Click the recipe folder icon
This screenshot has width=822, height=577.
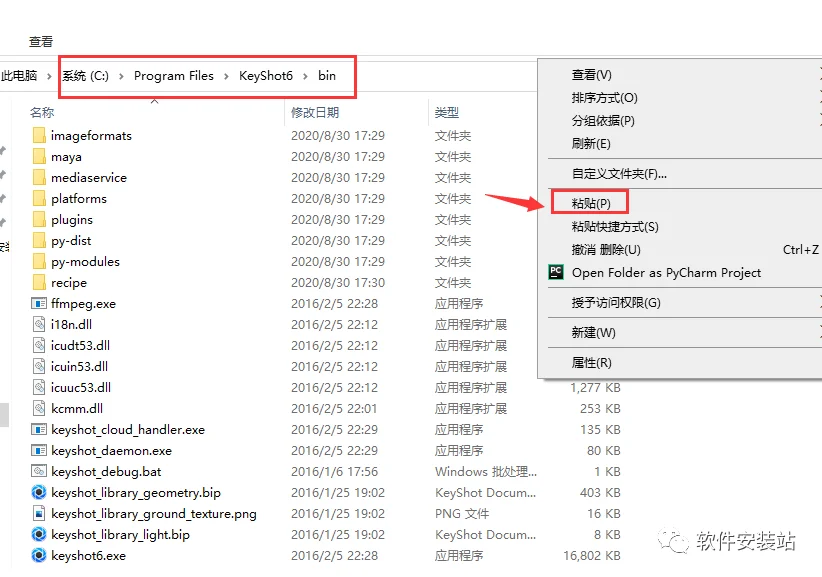(39, 282)
